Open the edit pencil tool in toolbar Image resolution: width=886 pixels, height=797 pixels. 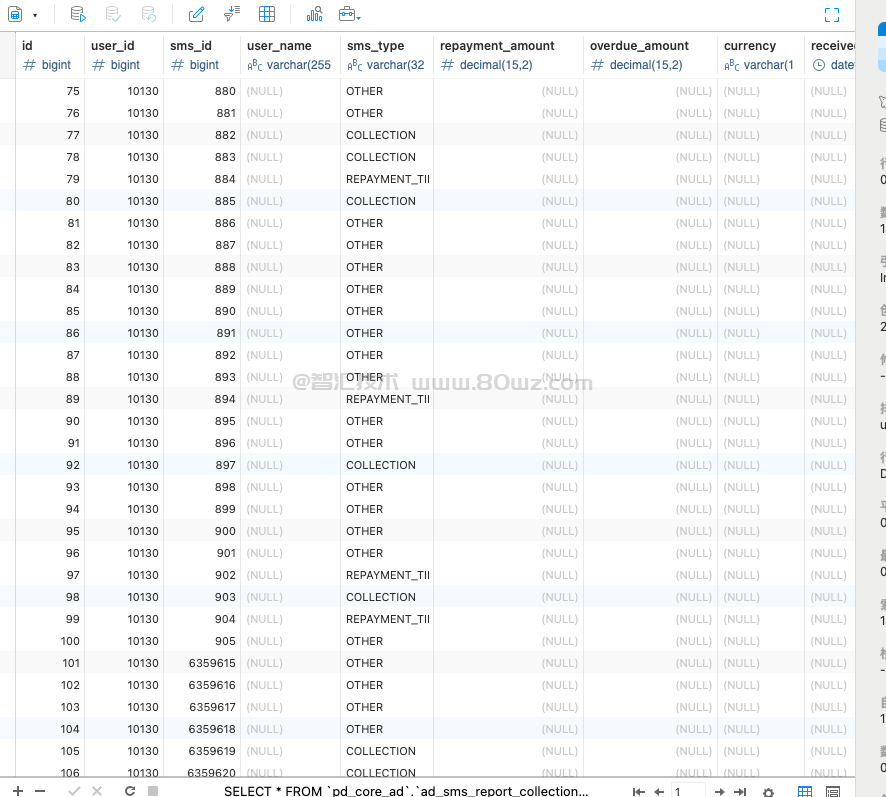pos(197,15)
